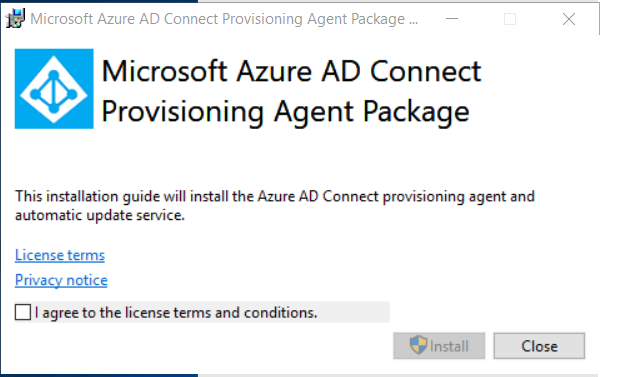Tick the license agreement checkbox
The image size is (622, 377).
23,312
